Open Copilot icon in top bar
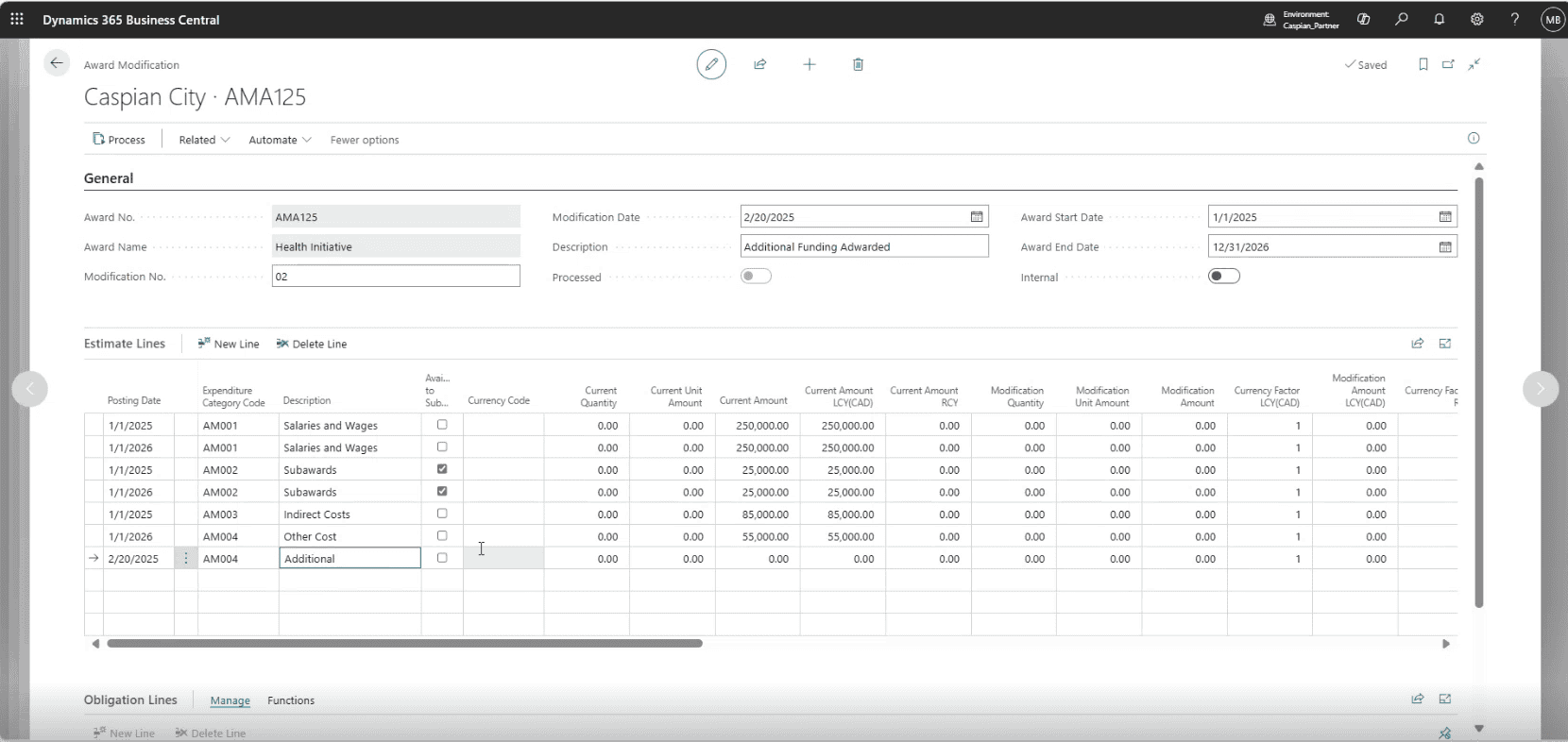This screenshot has height=742, width=1568. pyautogui.click(x=1363, y=19)
